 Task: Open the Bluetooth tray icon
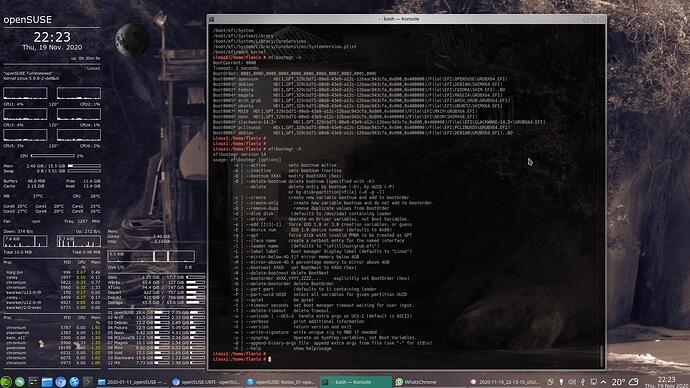tap(583, 382)
